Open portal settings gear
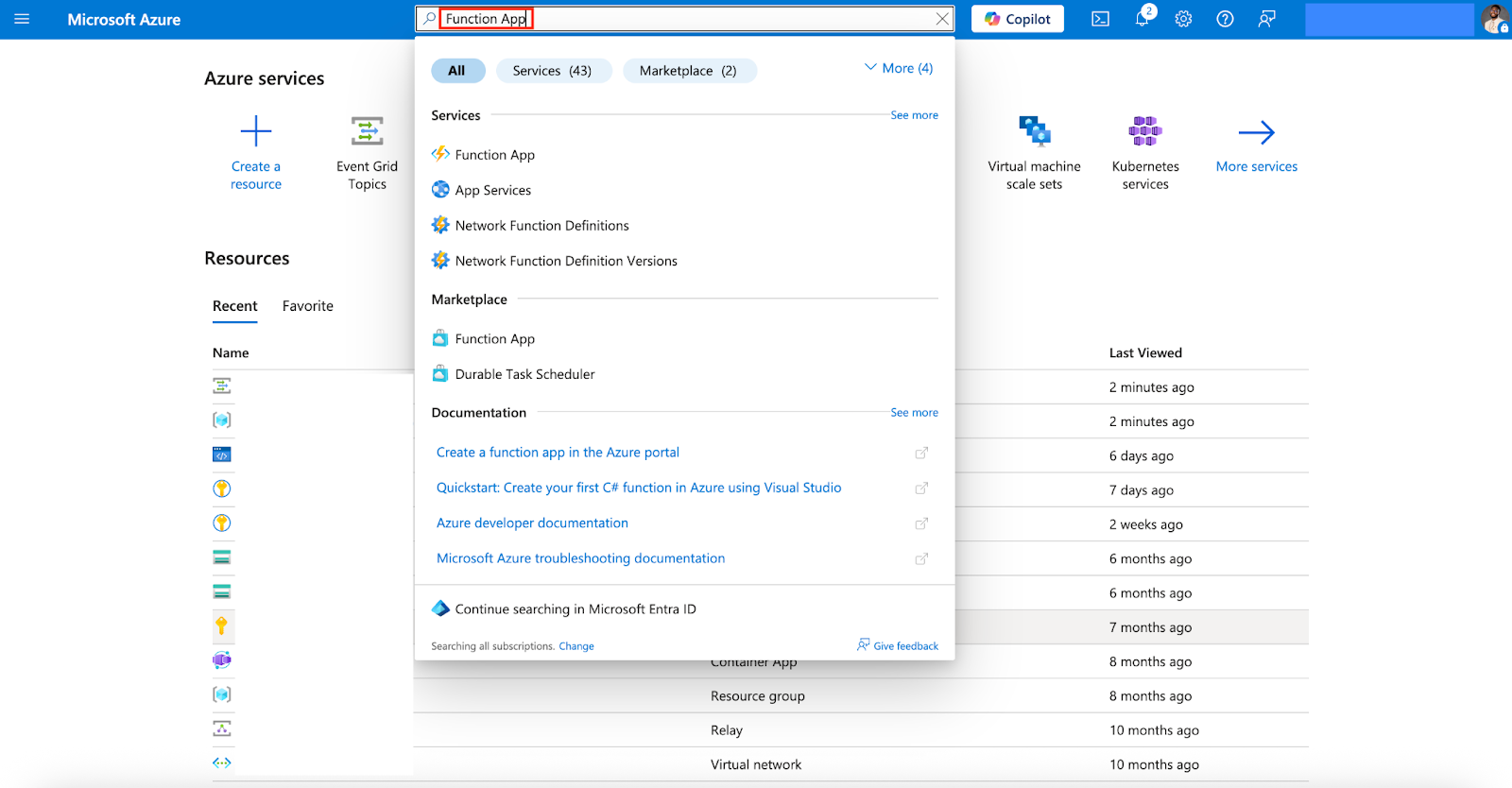This screenshot has height=788, width=1512. tap(1183, 19)
